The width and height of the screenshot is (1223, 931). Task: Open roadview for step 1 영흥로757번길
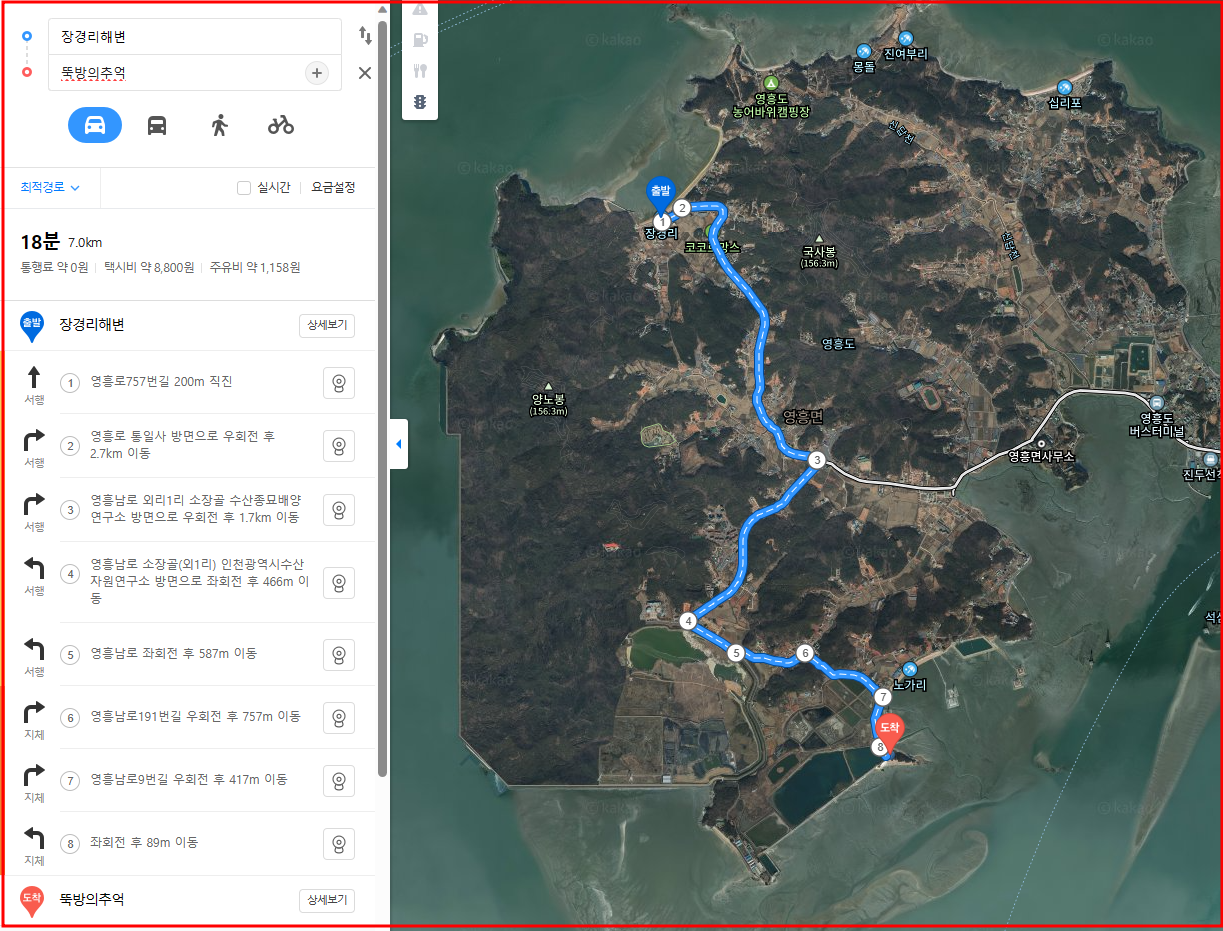[x=339, y=383]
